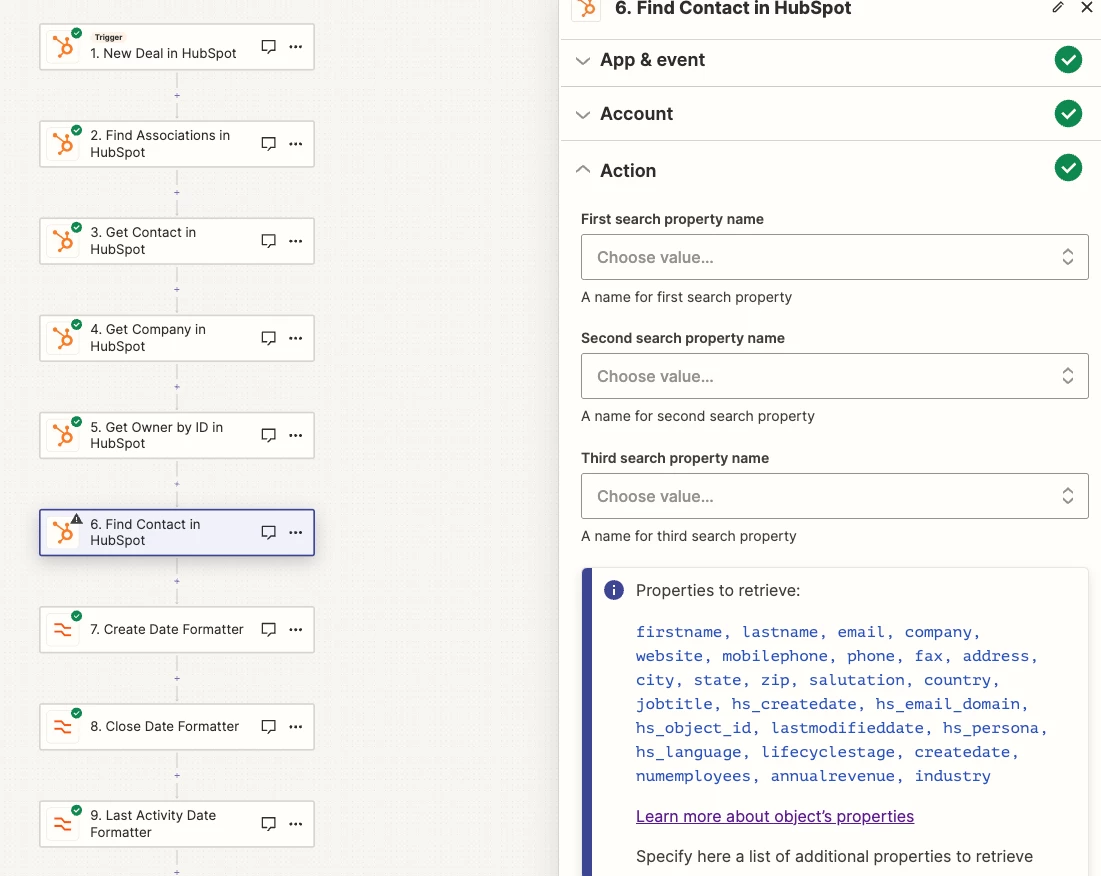Viewport: 1101px width, 876px height.
Task: Open comment icon on New Deal in HubSpot step
Action: (268, 46)
